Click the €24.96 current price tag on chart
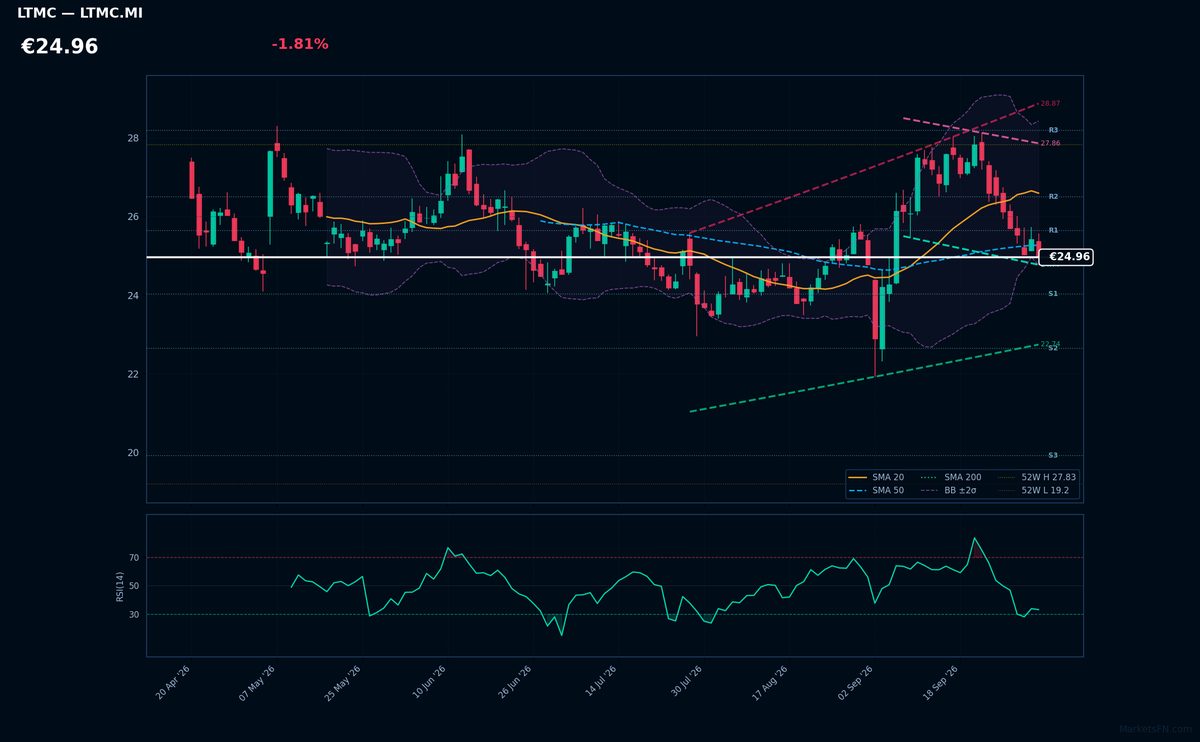 click(1066, 257)
